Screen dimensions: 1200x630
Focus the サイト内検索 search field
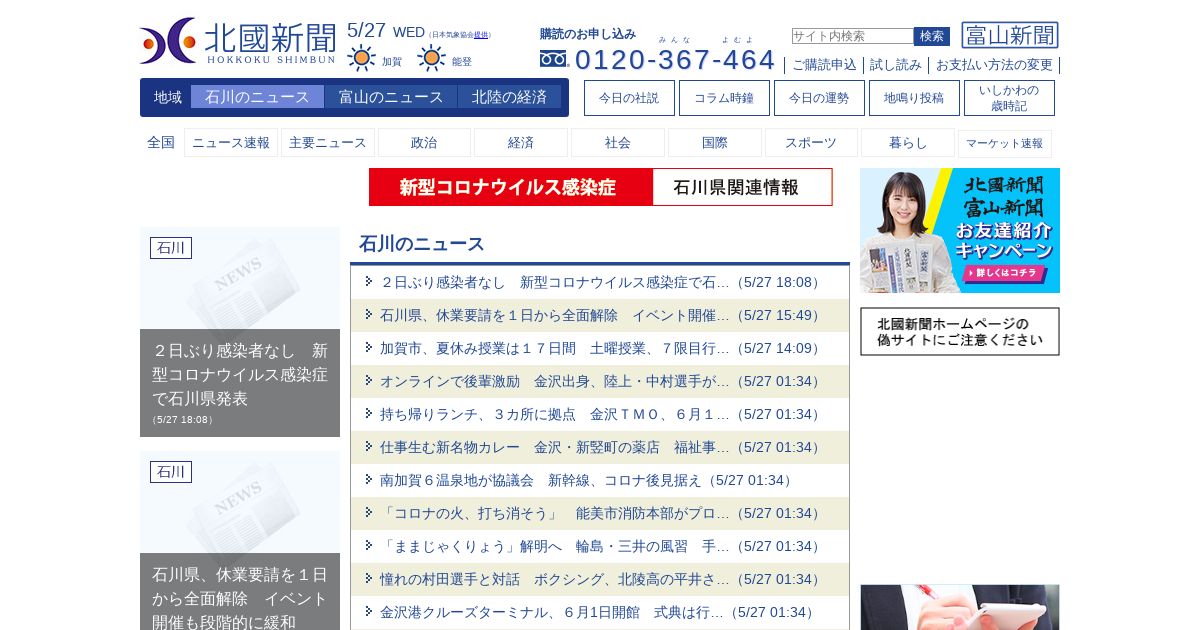(x=852, y=36)
